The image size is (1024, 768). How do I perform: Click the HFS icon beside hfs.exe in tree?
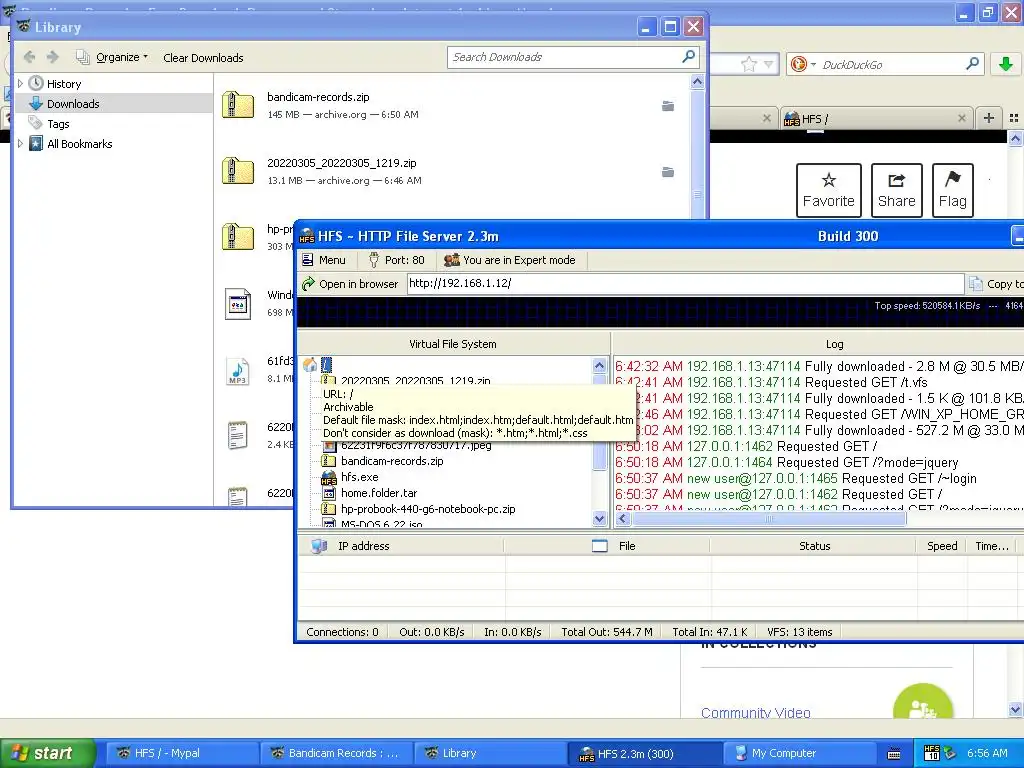[x=328, y=477]
